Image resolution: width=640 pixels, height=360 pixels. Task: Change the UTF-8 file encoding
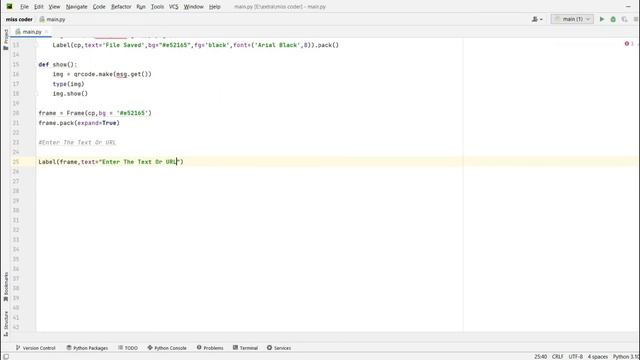pyautogui.click(x=576, y=357)
